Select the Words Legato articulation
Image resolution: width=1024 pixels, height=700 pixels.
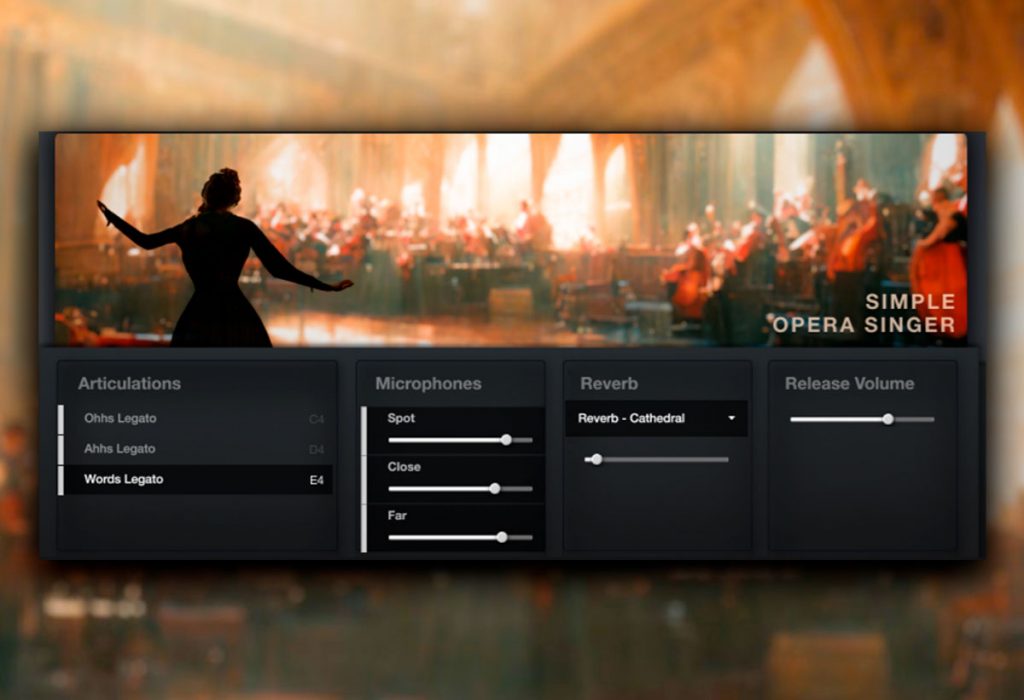coord(196,479)
